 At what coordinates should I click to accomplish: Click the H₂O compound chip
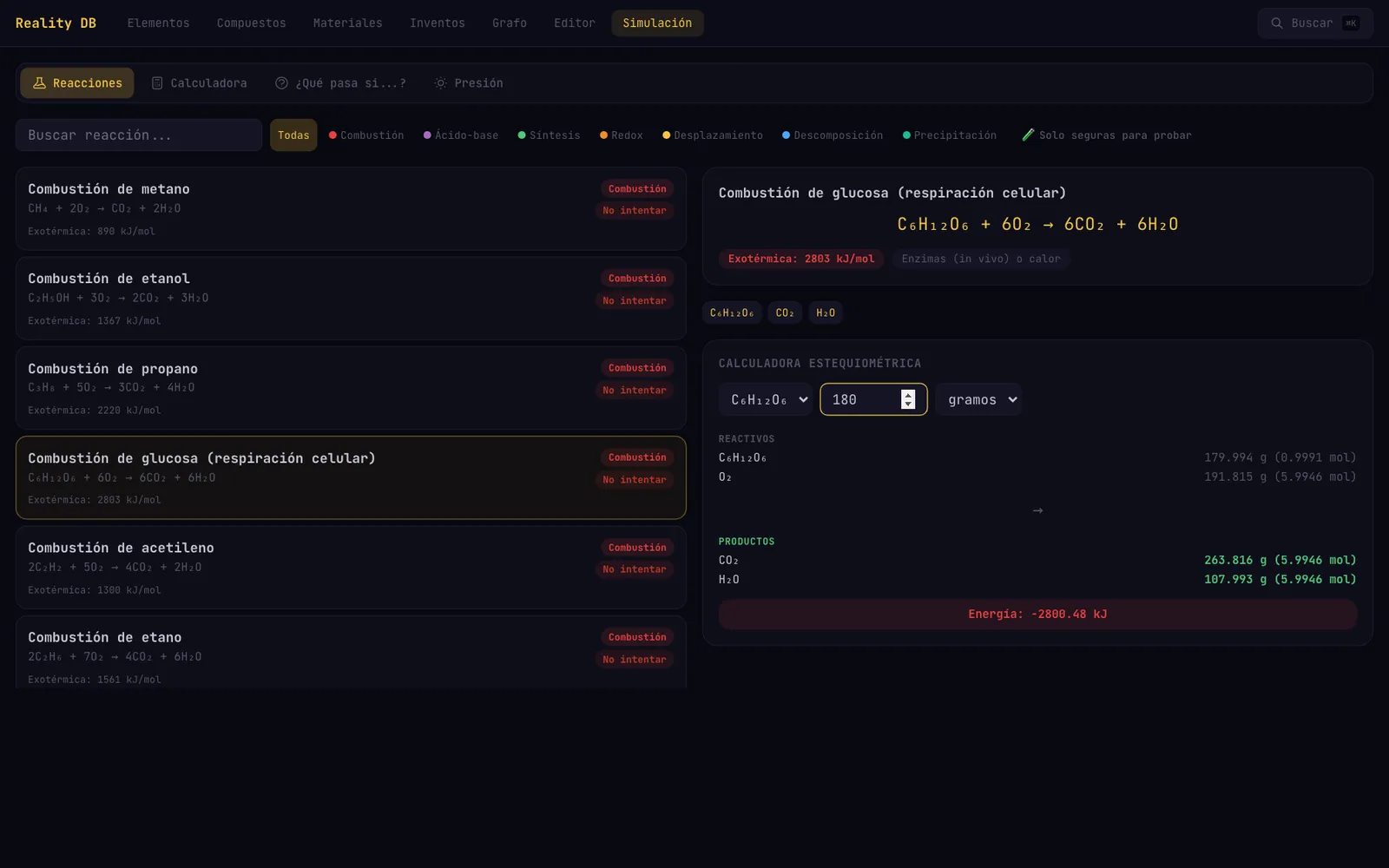coord(826,312)
